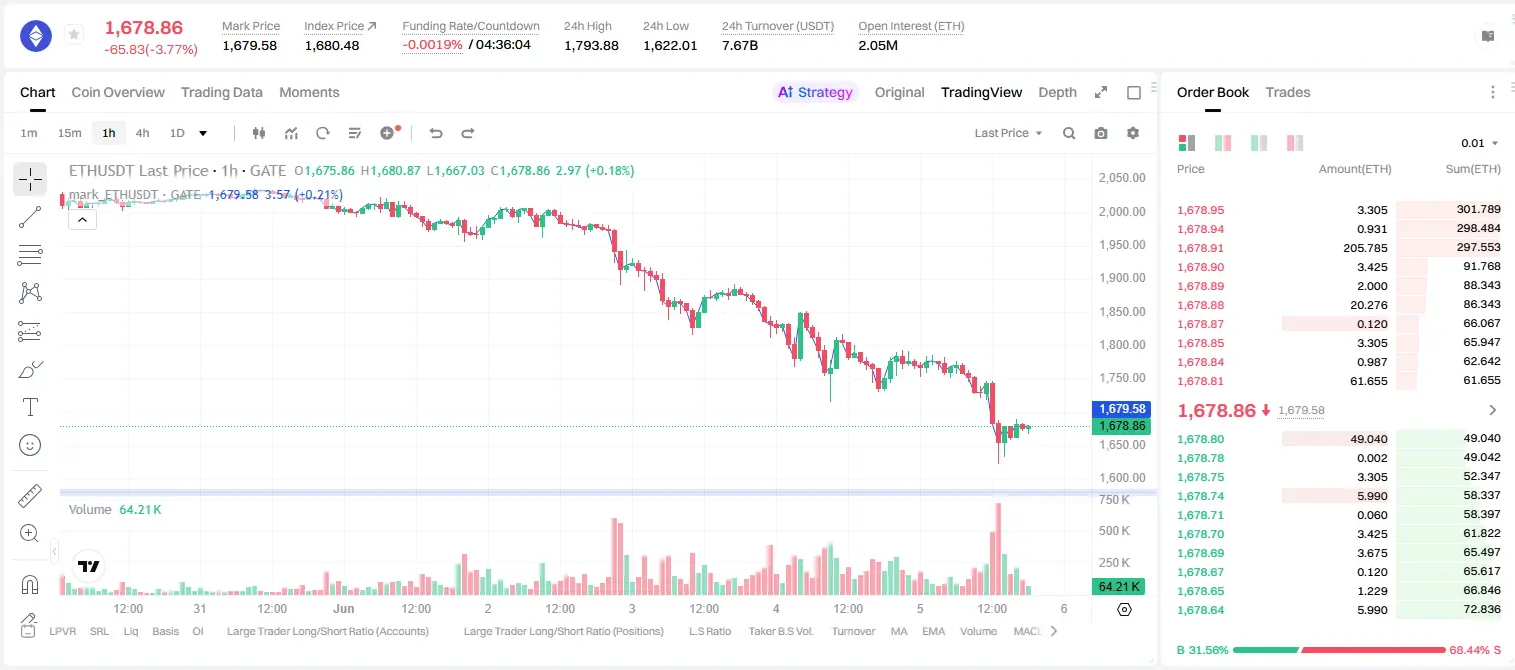Viewport: 1515px width, 670px height.
Task: Click the chart screenshot camera icon
Action: [1101, 133]
